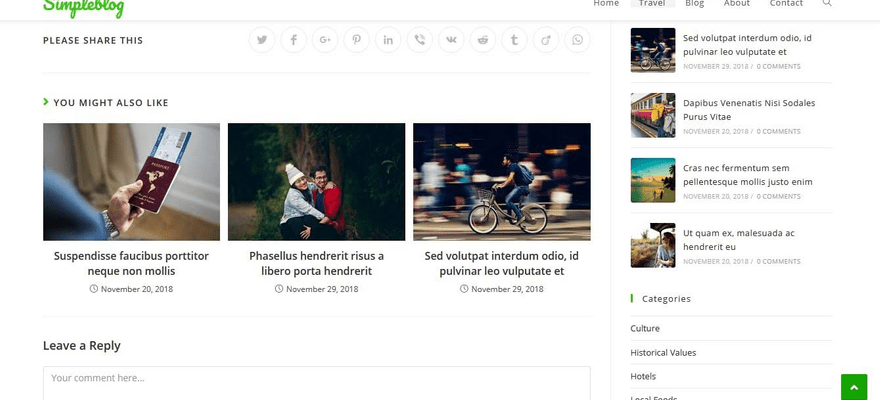Click the 'PLEASE SHARE THIS' label
The width and height of the screenshot is (880, 400).
(x=93, y=40)
